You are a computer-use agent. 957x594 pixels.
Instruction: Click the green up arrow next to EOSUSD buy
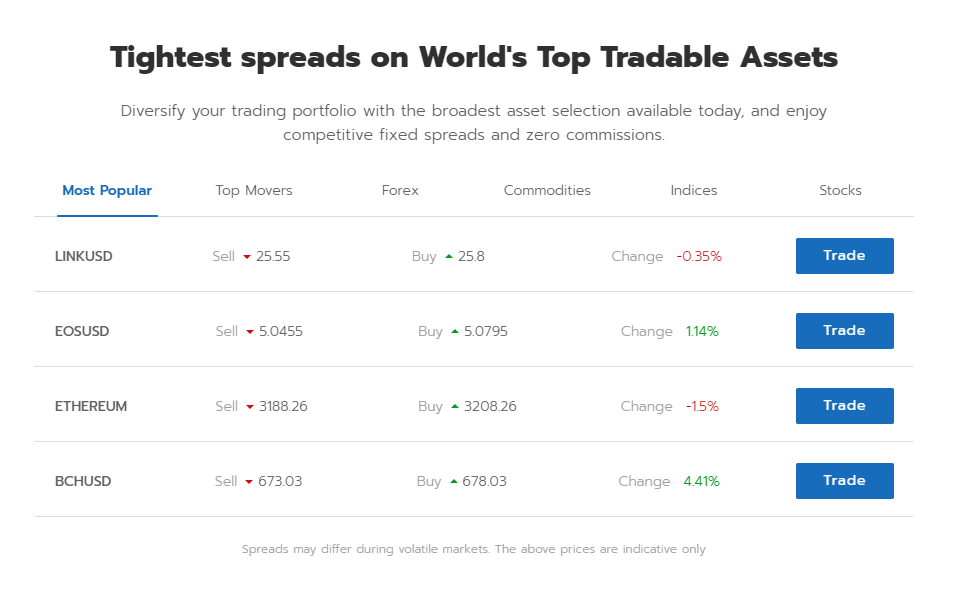pyautogui.click(x=455, y=331)
